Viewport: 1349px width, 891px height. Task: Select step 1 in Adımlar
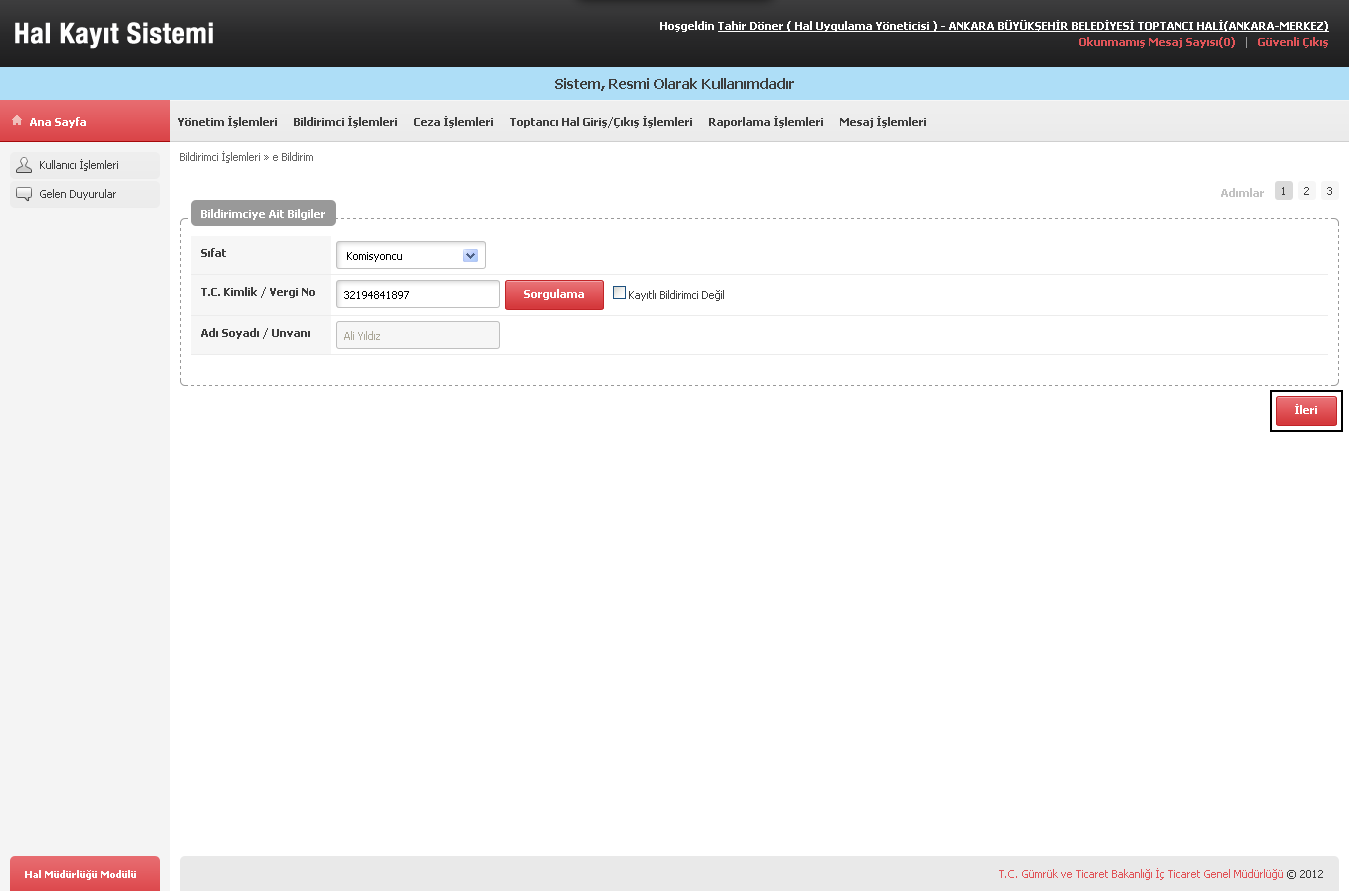[x=1284, y=191]
